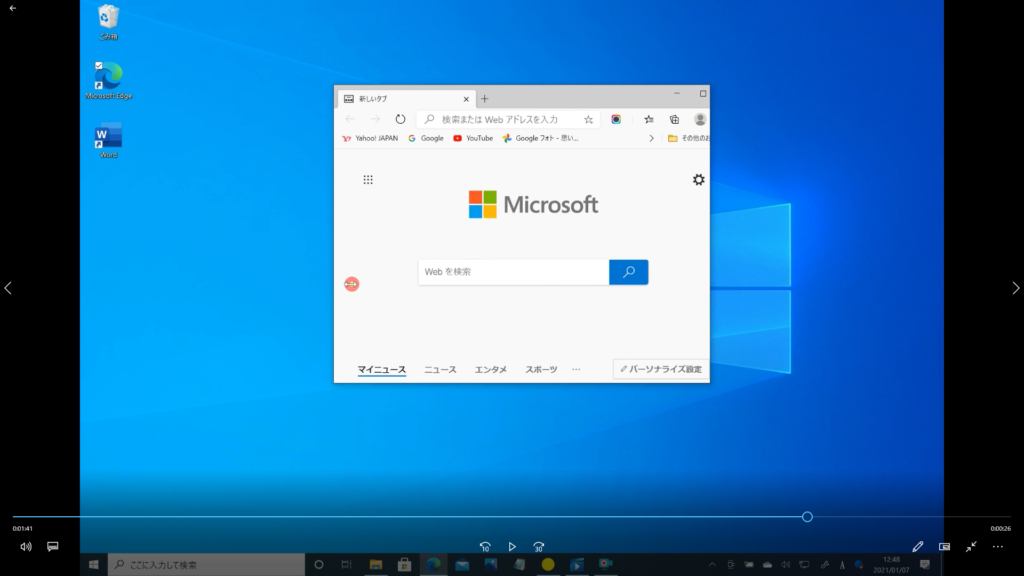Screen dimensions: 1024x576
Task: Go to next item with right chevron
Action: (x=1016, y=288)
